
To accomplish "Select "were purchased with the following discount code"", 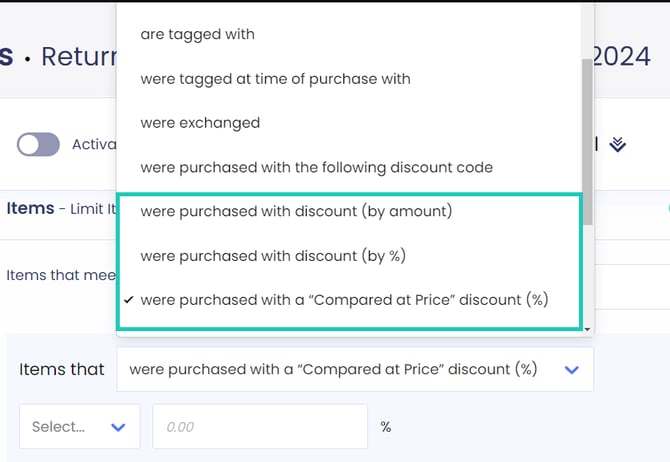I will 316,166.
